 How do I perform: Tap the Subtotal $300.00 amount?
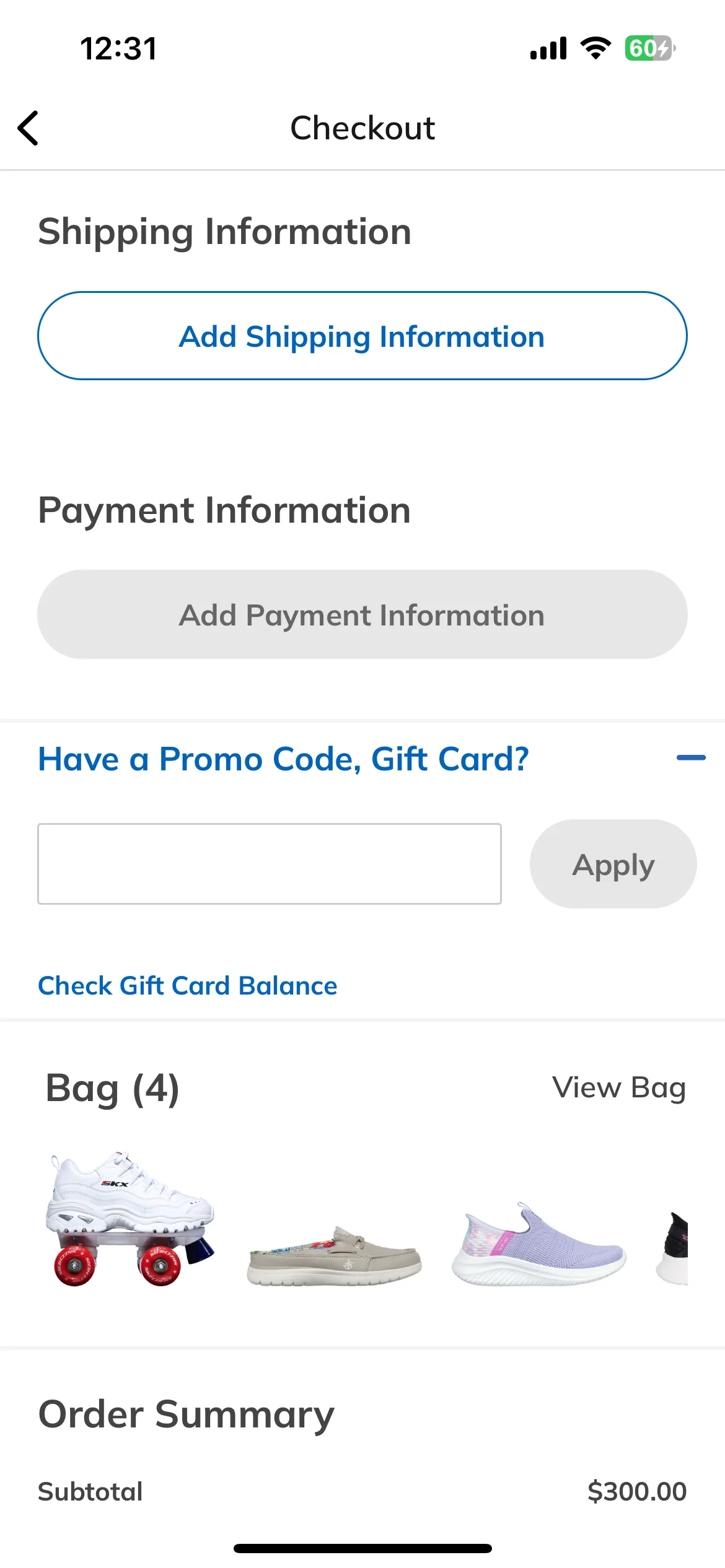[637, 1491]
